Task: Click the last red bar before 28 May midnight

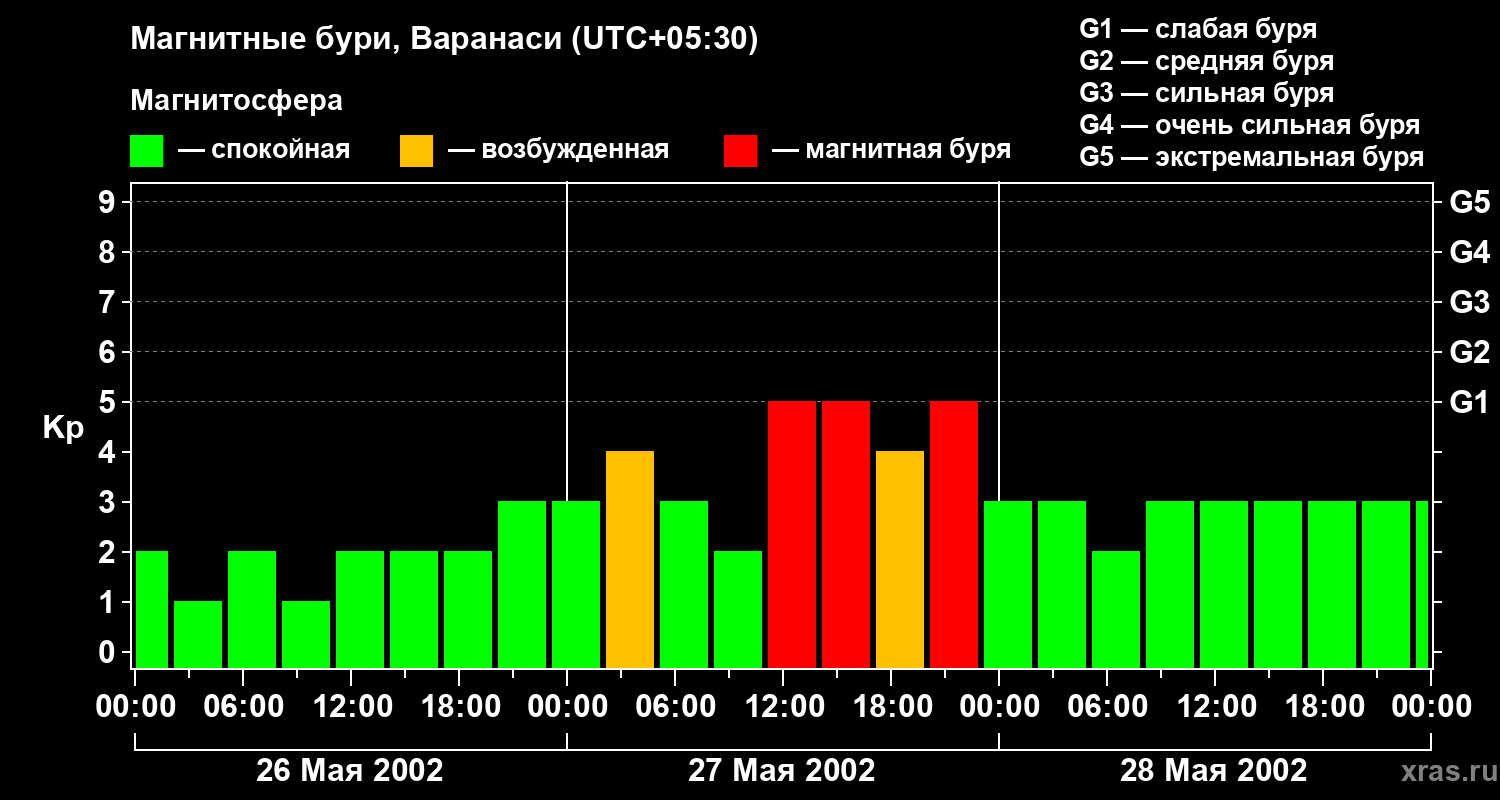Action: pyautogui.click(x=954, y=535)
